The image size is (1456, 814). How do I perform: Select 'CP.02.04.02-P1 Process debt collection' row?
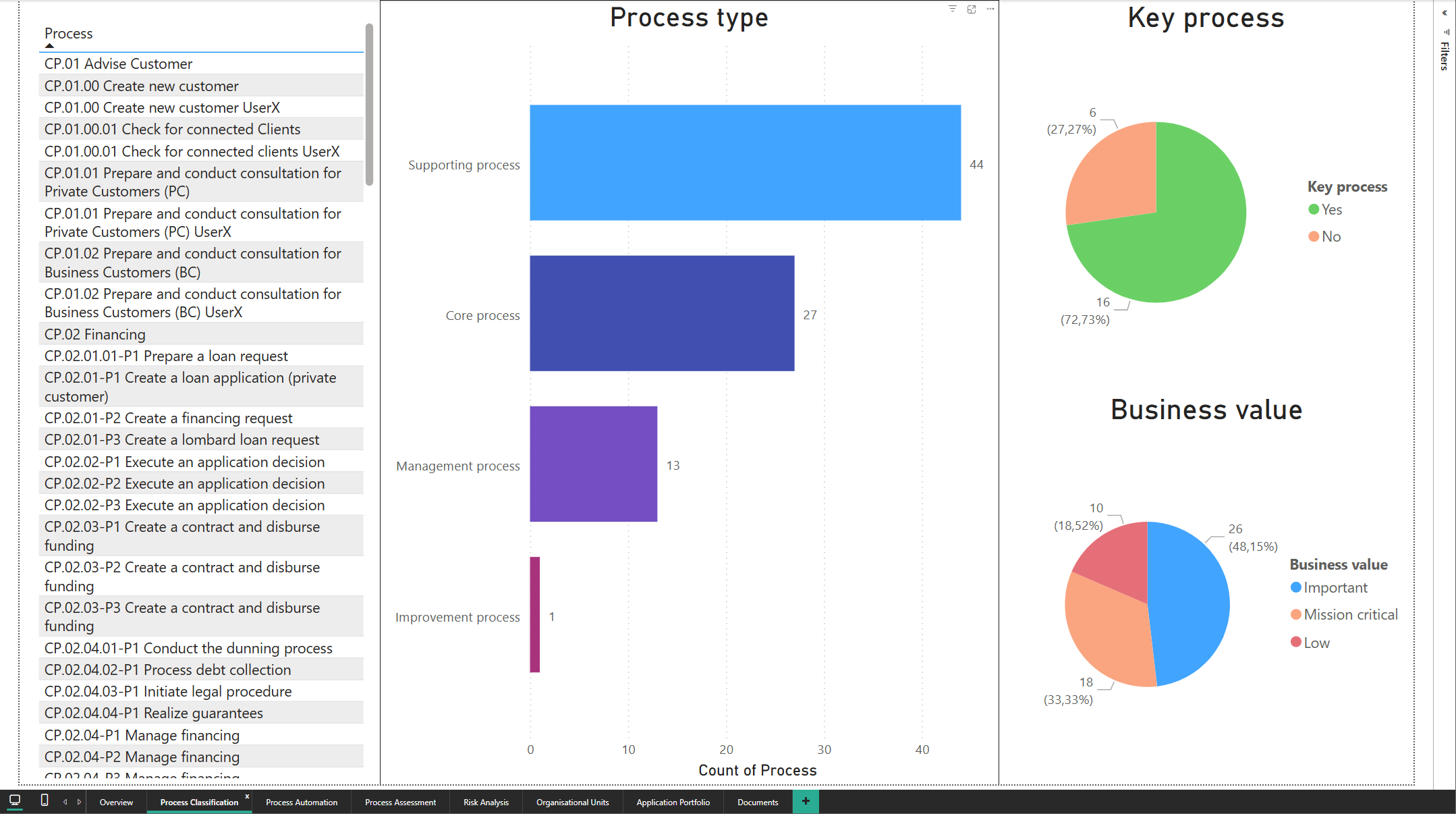[x=201, y=670]
